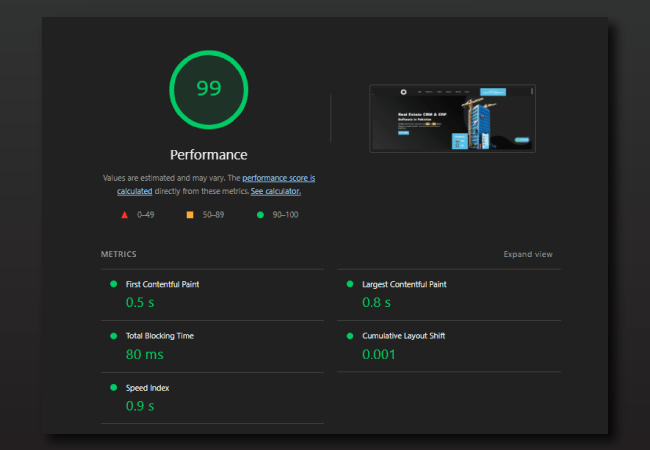This screenshot has height=450, width=650.
Task: Expand the Largest Contentful Paint metric row
Action: tap(404, 284)
